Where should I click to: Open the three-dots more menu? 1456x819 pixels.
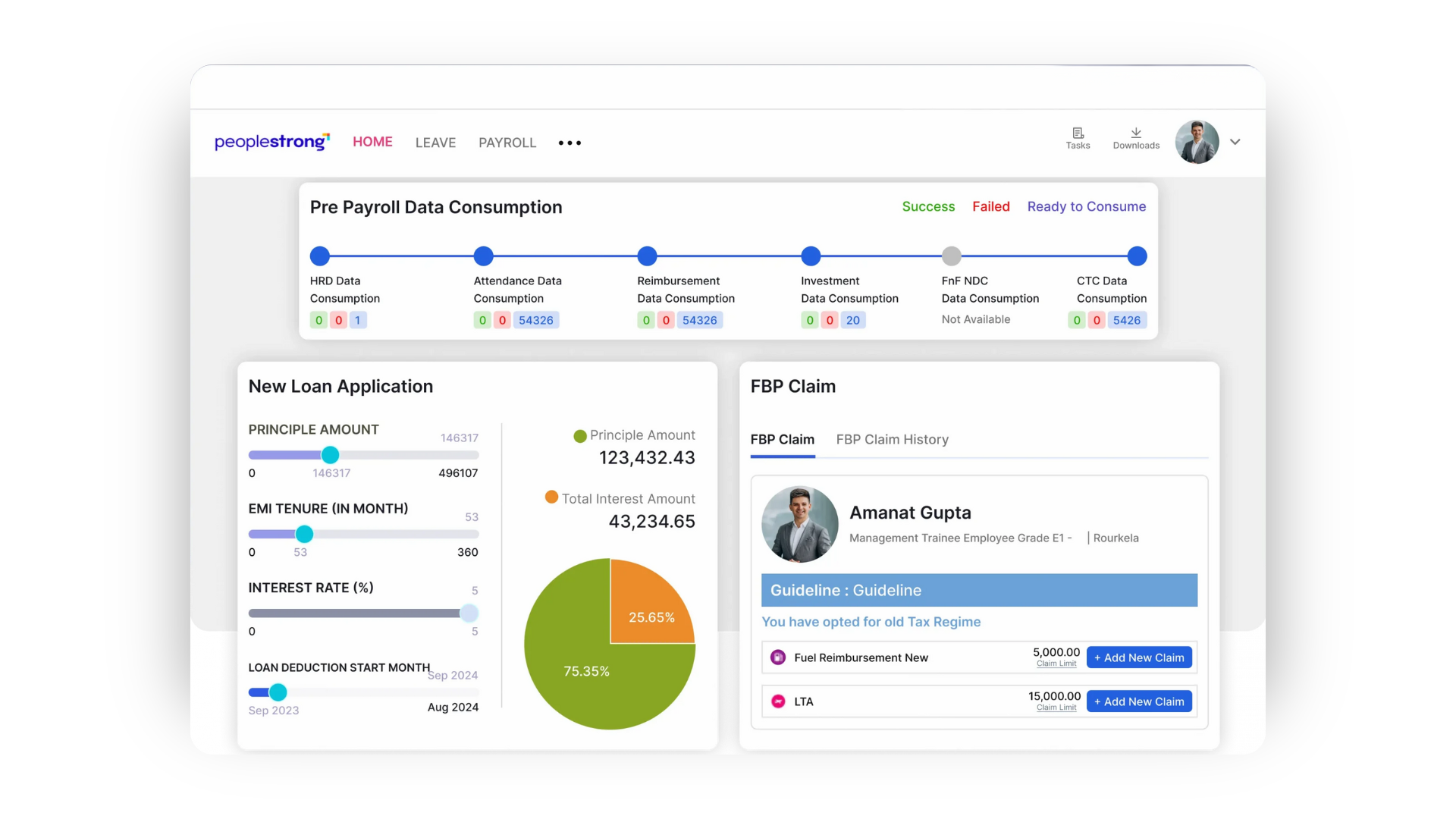[x=570, y=143]
